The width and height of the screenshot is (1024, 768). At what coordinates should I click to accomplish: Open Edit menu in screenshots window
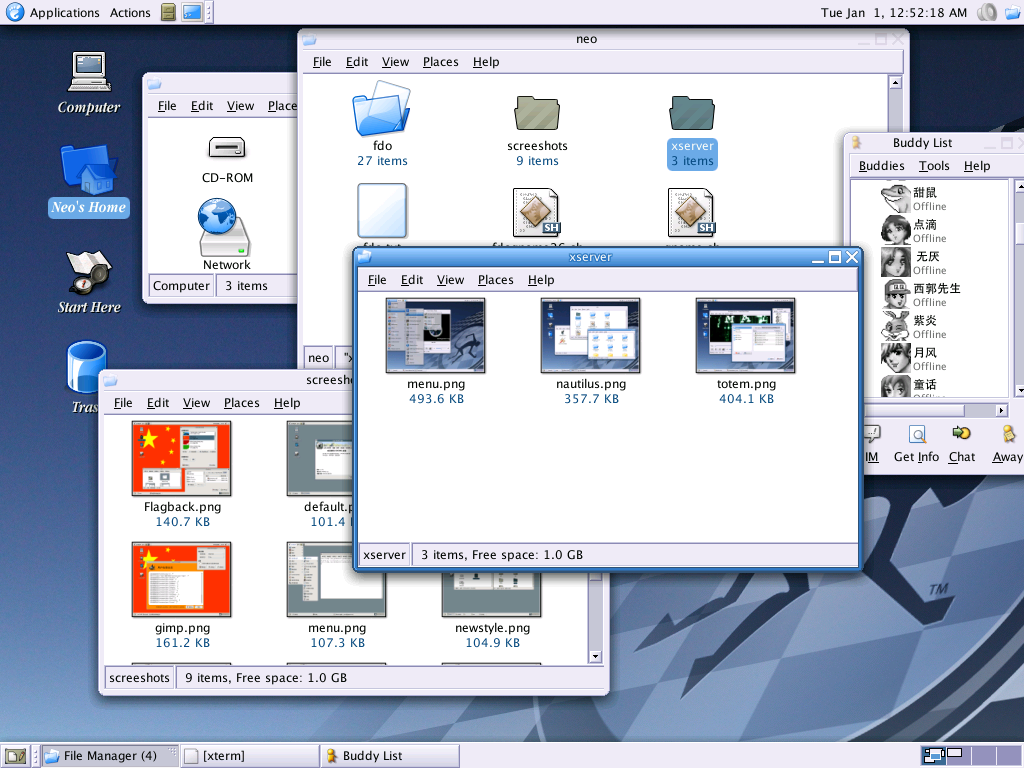click(157, 402)
